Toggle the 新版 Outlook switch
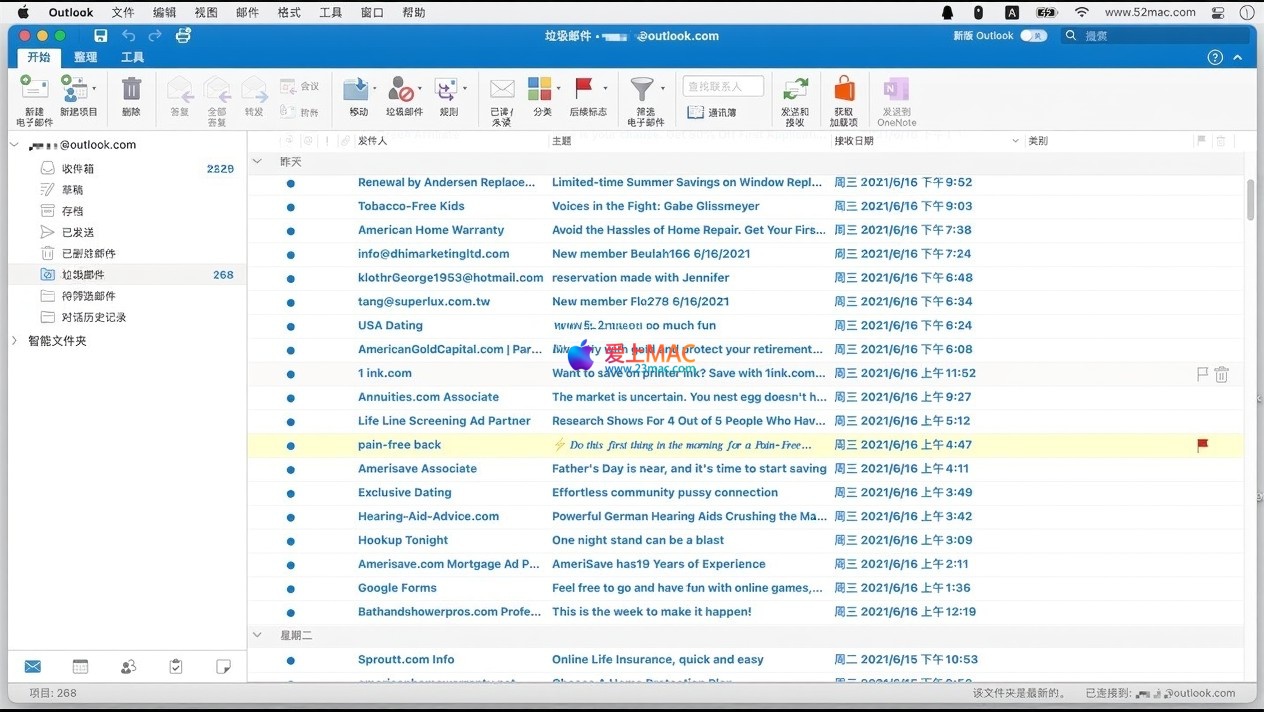The image size is (1264, 712). [x=1033, y=36]
